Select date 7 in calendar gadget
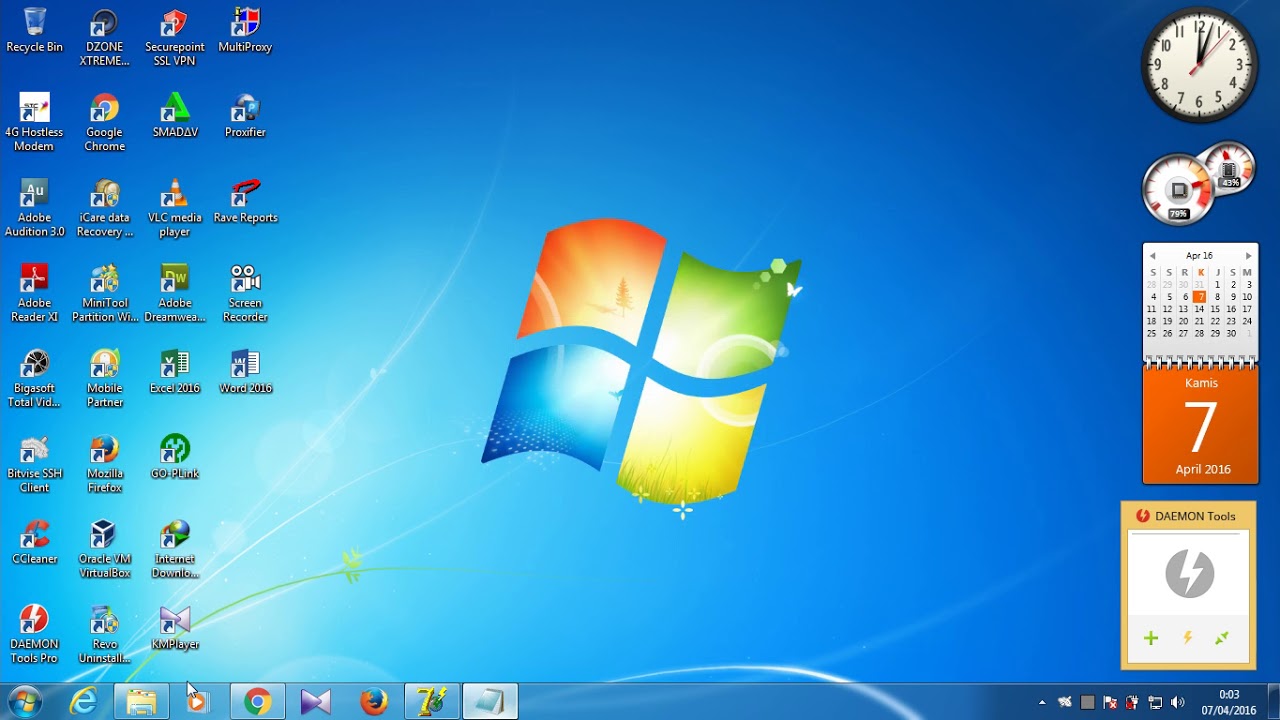 1199,297
